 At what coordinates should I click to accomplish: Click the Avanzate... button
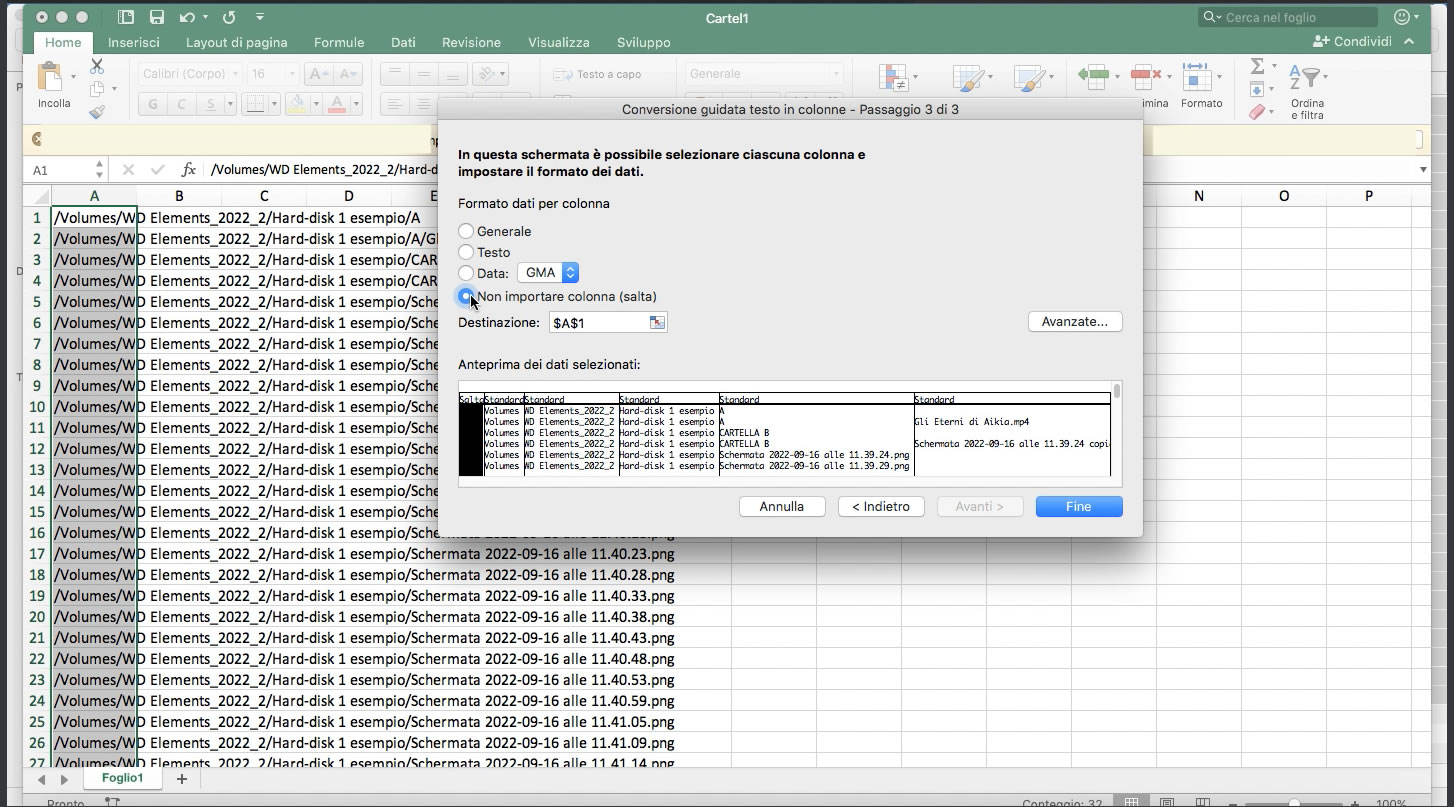pyautogui.click(x=1075, y=322)
